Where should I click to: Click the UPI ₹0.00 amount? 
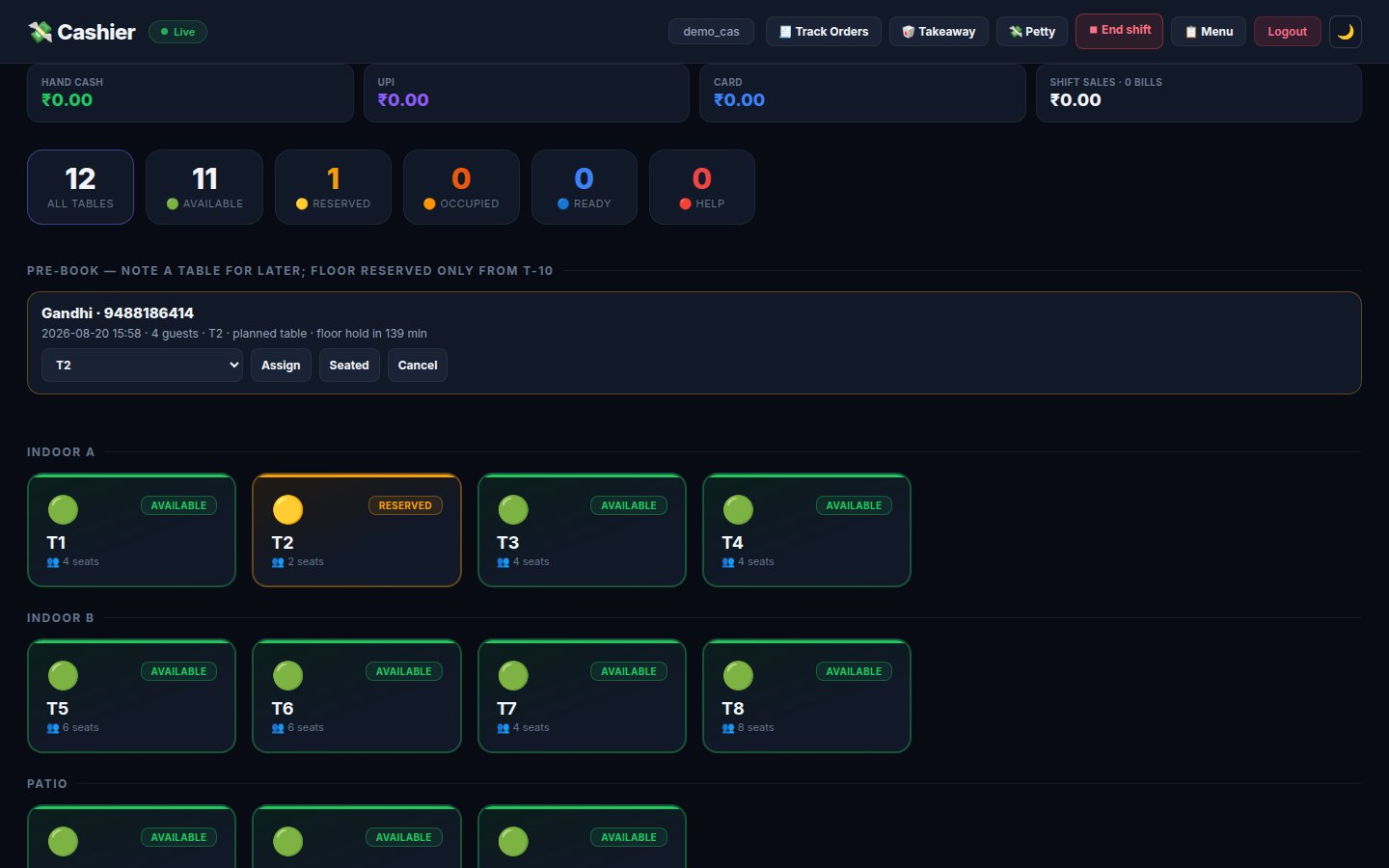tap(403, 100)
